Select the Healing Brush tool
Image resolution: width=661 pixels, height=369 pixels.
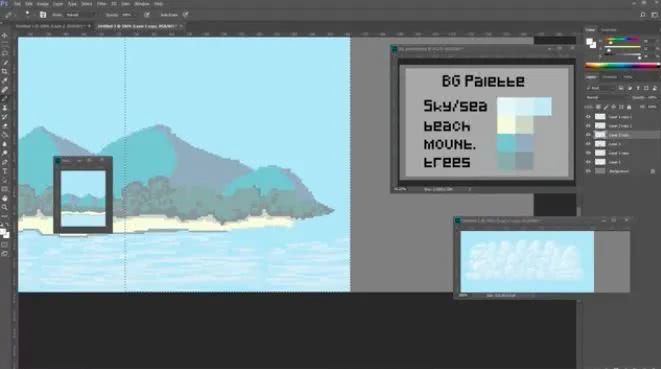coord(5,90)
